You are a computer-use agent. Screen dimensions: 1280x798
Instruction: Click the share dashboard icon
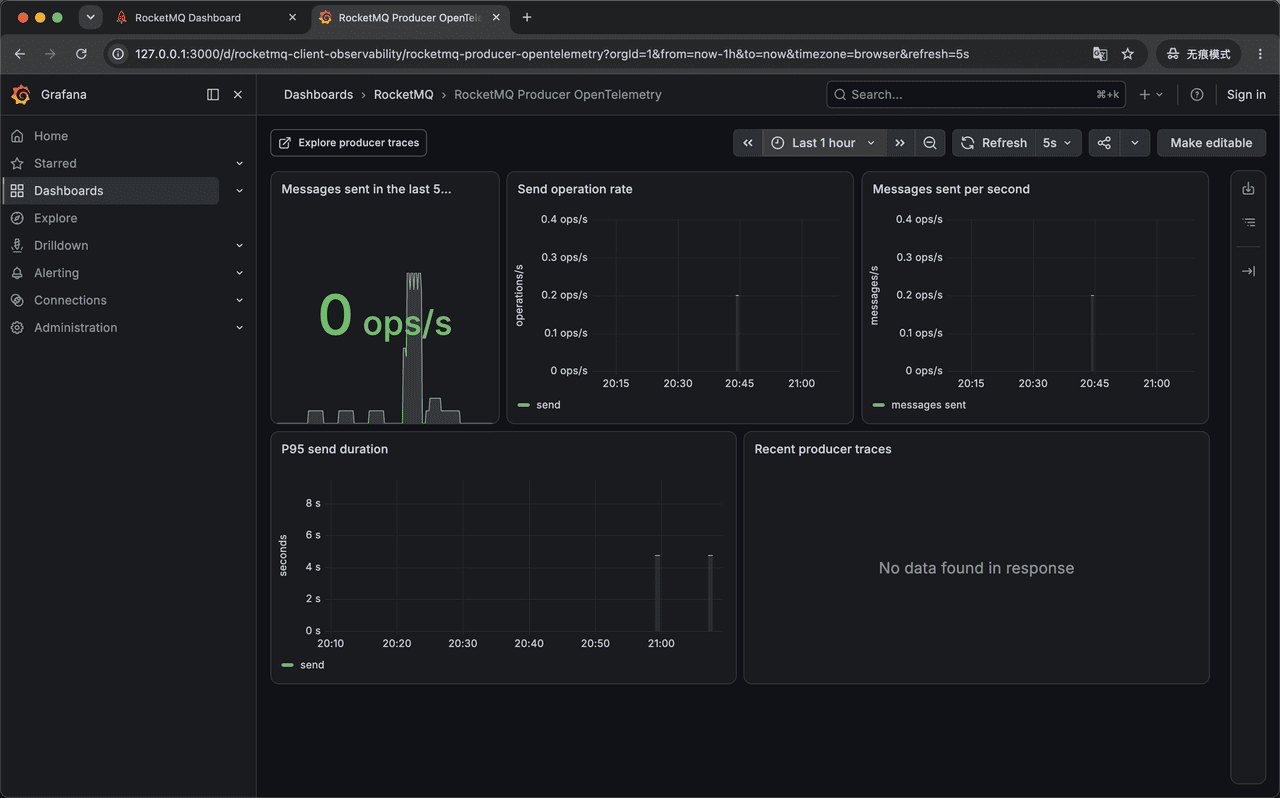click(1104, 143)
